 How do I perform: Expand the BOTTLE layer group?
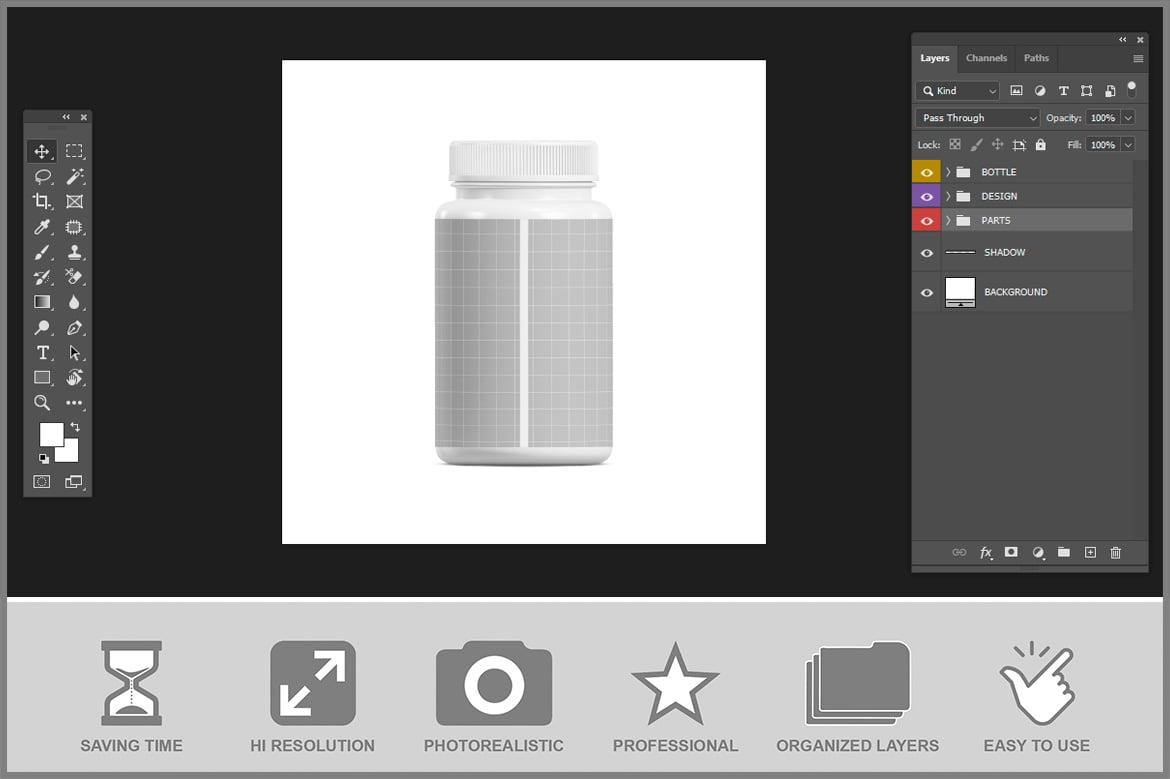coord(948,172)
